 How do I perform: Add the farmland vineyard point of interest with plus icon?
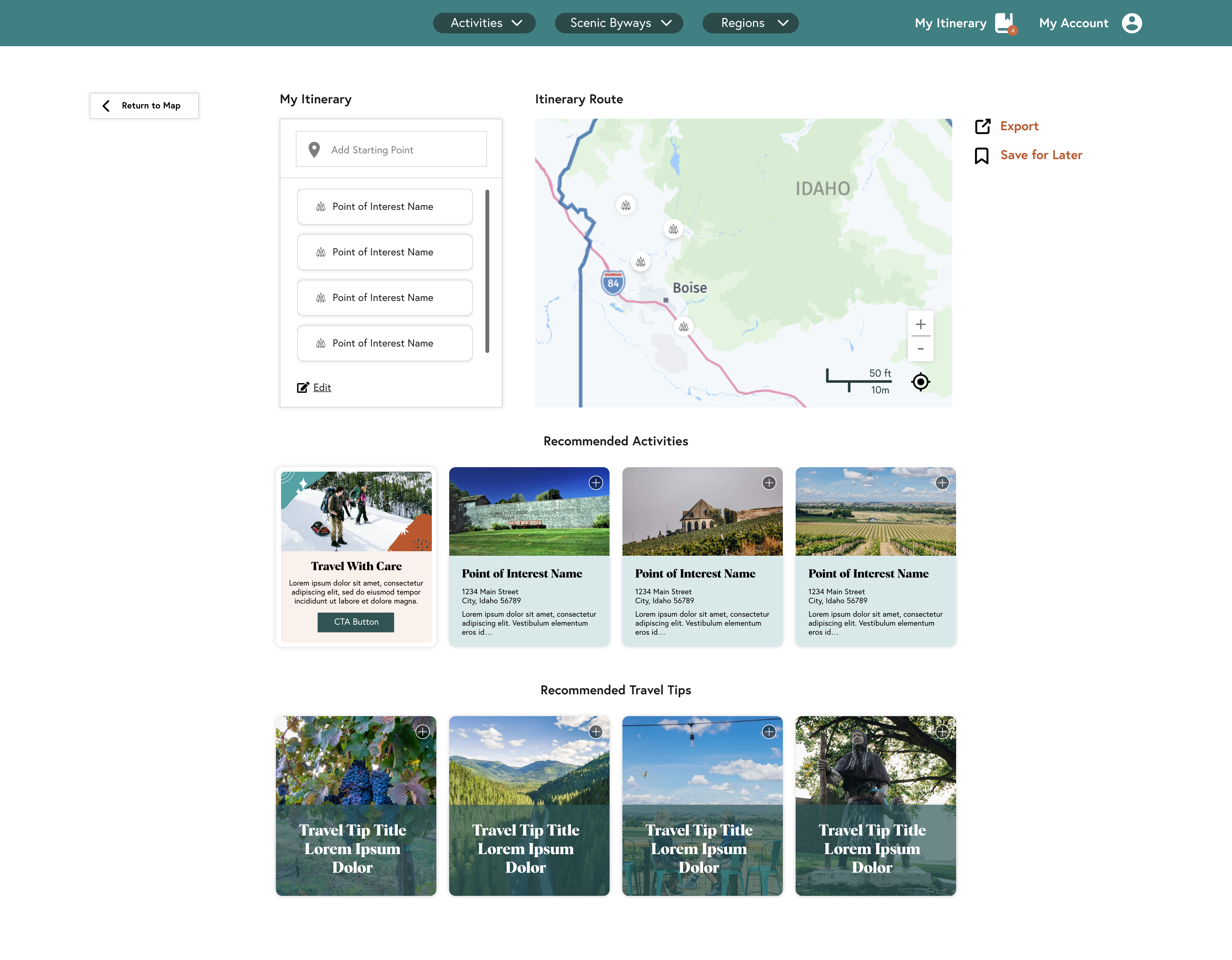[942, 483]
